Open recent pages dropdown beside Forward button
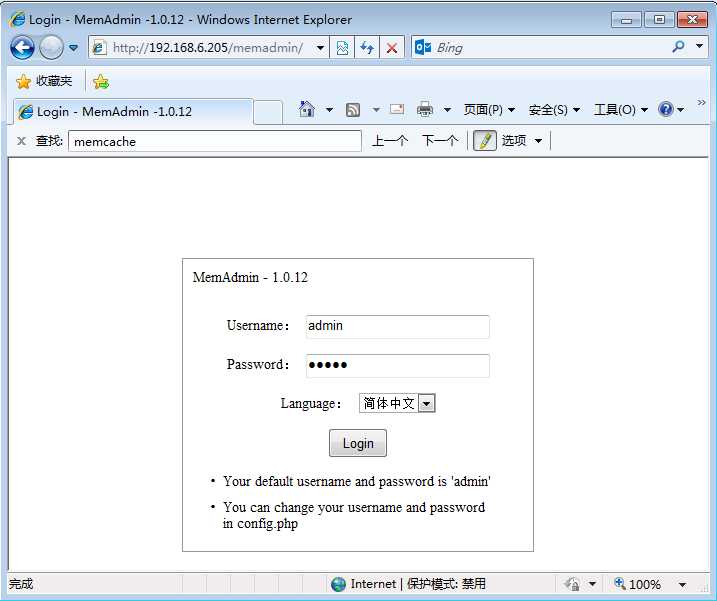Screen dimensions: 717x601 pyautogui.click(x=73, y=48)
